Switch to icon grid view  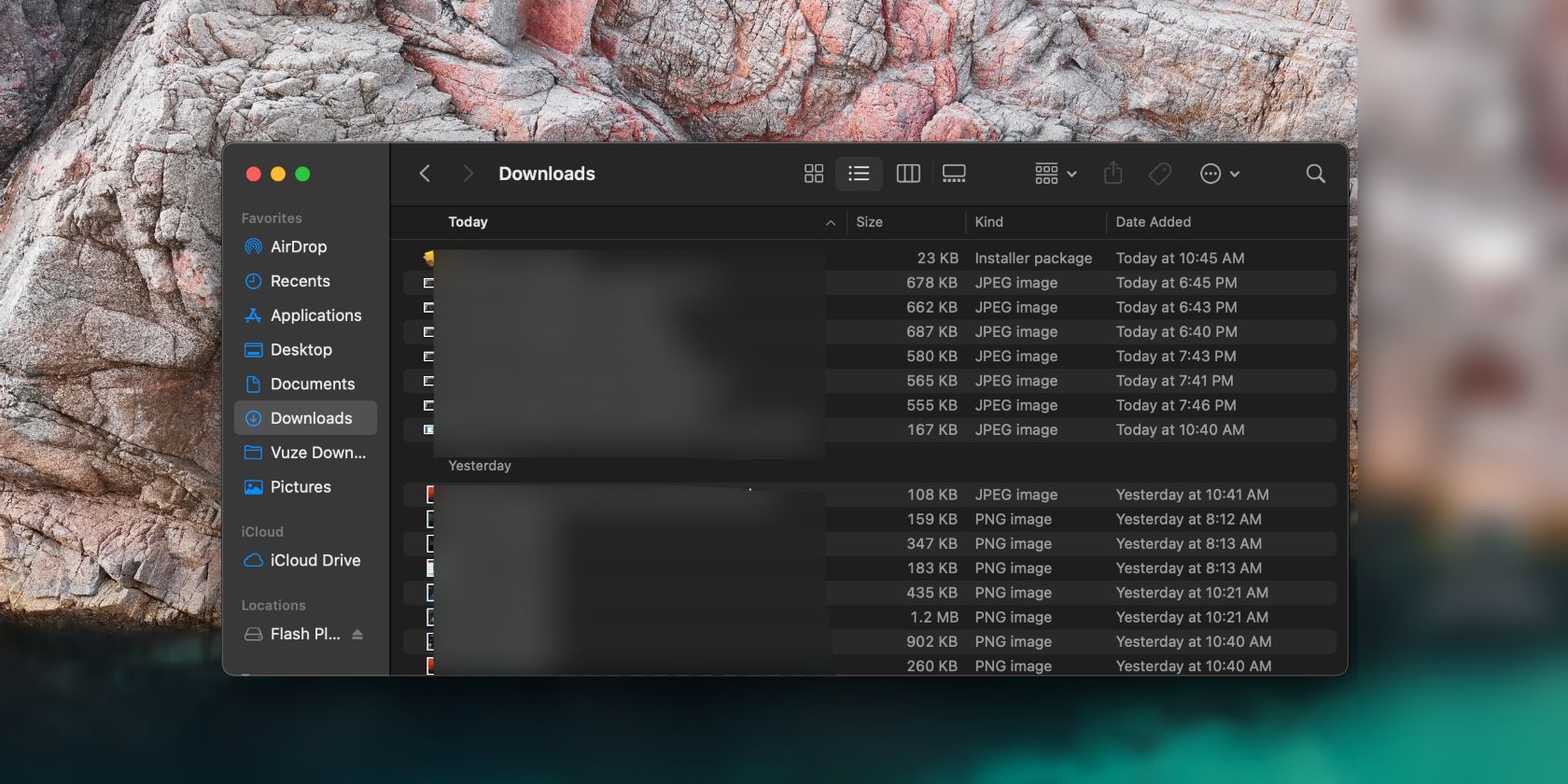tap(813, 174)
